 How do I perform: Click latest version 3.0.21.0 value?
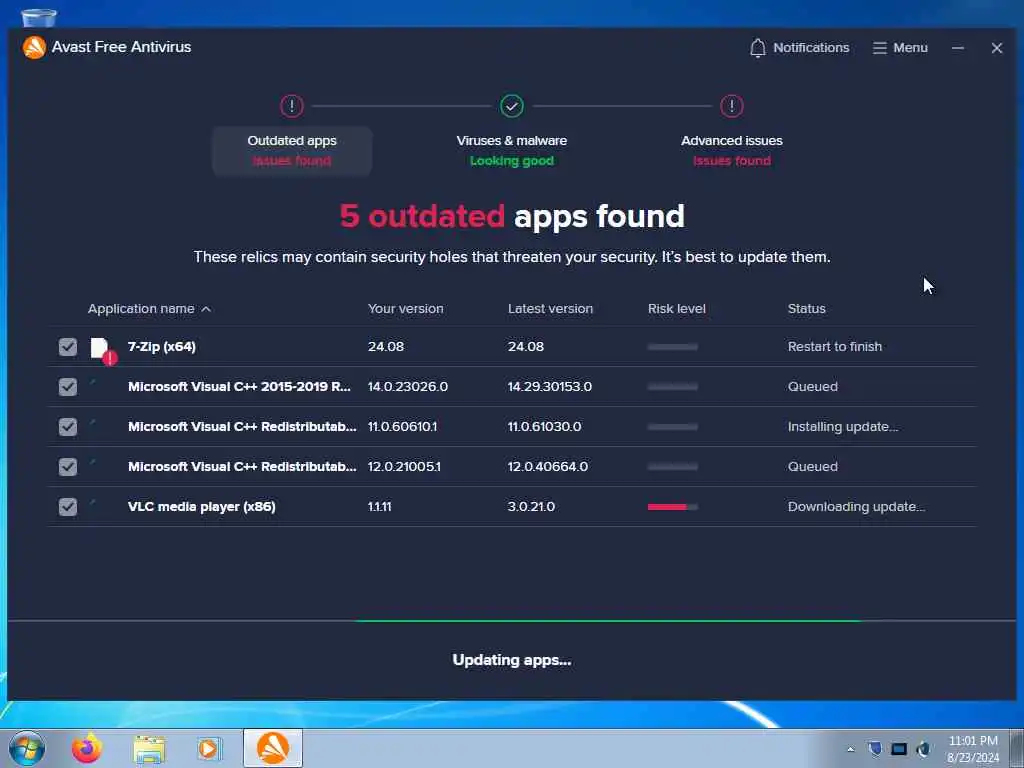pyautogui.click(x=531, y=507)
